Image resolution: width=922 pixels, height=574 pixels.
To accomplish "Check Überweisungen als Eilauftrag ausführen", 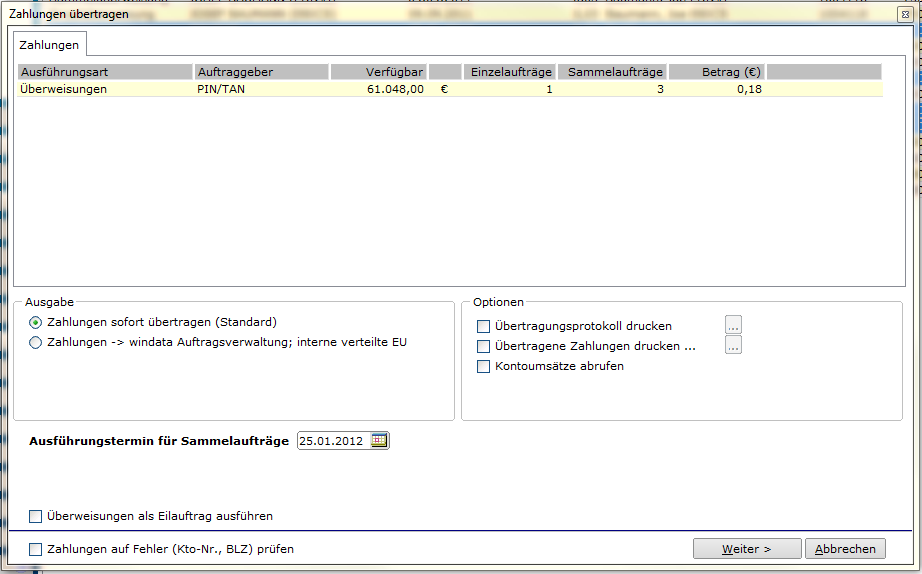I will tap(36, 516).
